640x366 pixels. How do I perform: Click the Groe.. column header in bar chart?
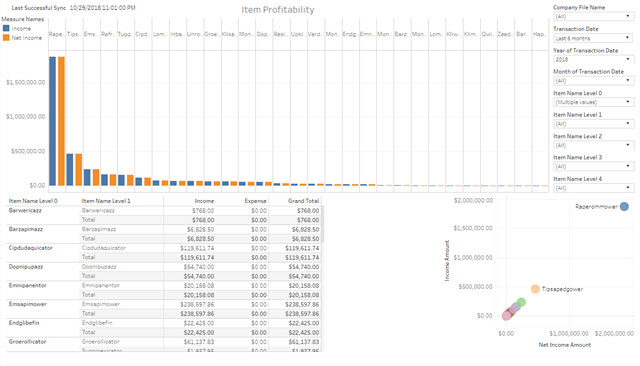tap(211, 34)
